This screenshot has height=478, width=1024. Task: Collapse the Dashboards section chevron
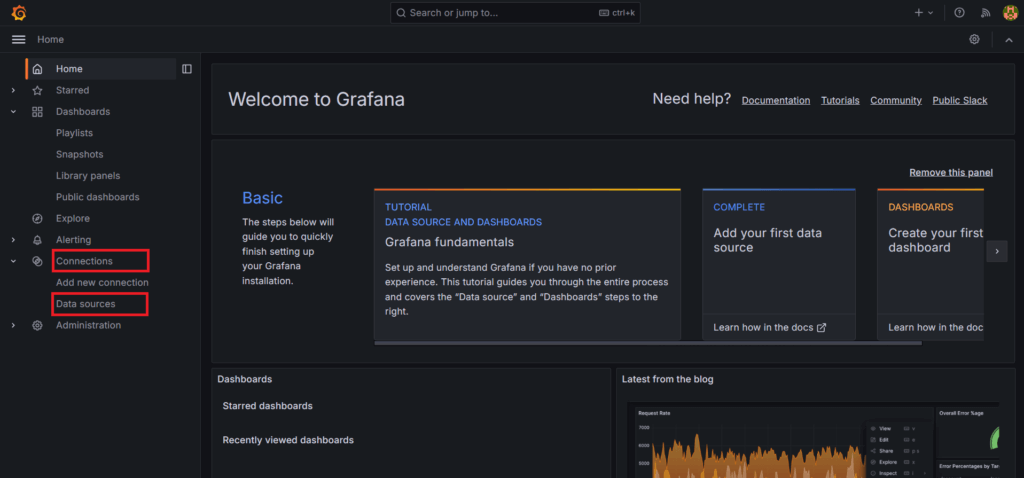coord(13,112)
